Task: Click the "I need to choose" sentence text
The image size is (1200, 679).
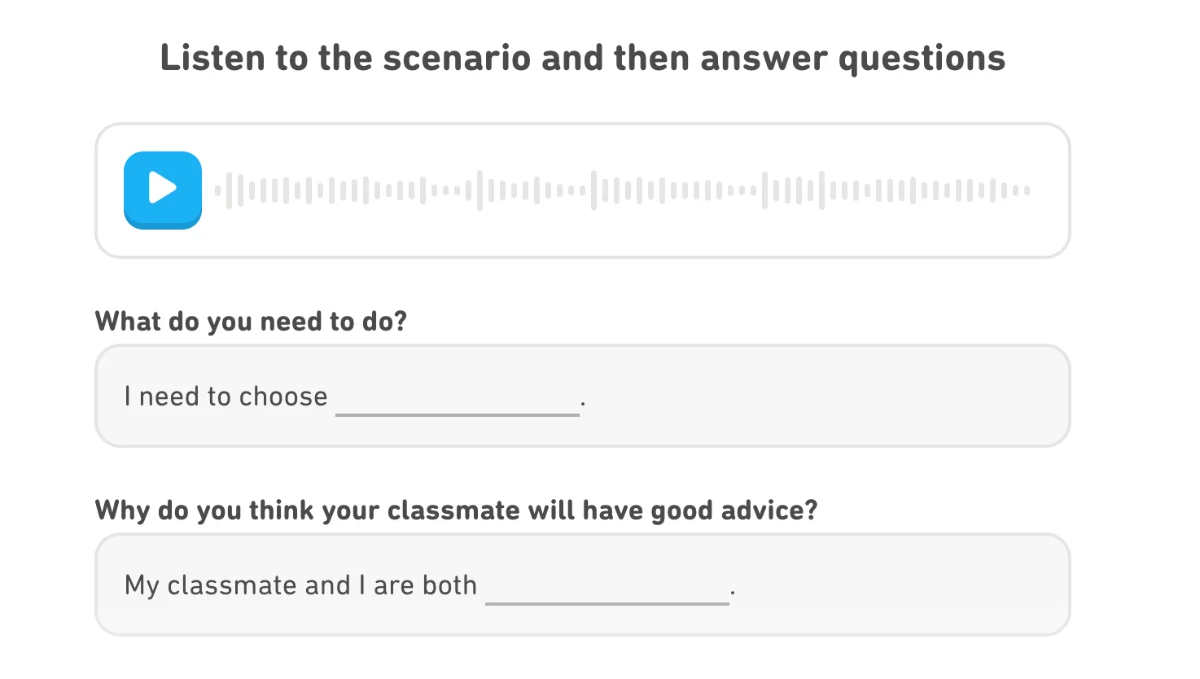Action: pos(226,397)
